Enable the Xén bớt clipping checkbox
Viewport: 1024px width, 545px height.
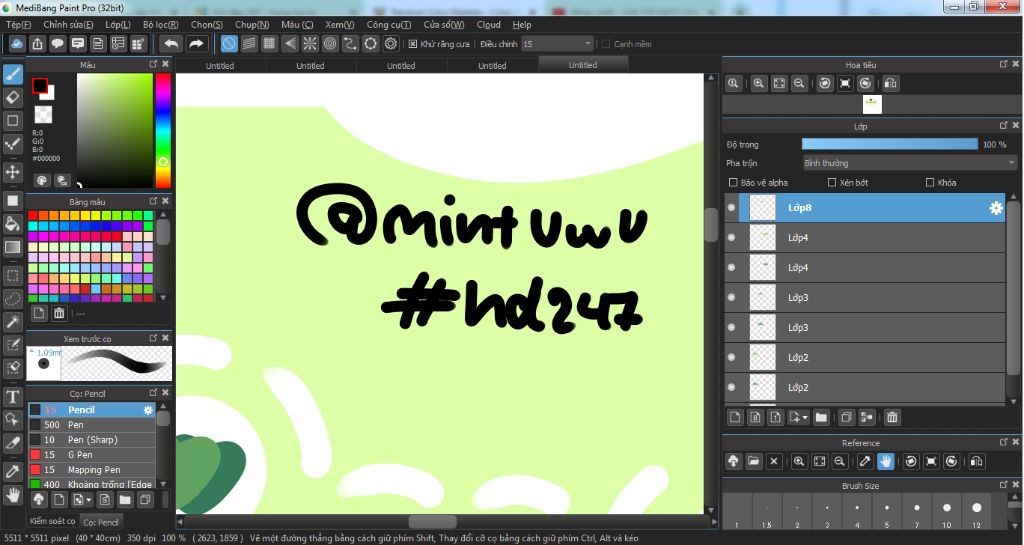click(x=832, y=183)
